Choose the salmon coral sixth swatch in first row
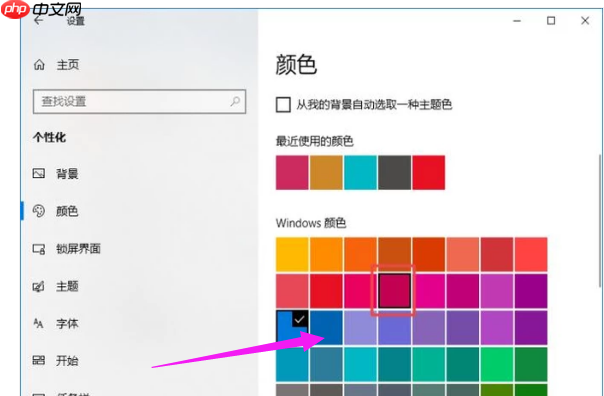The width and height of the screenshot is (604, 396). click(463, 255)
